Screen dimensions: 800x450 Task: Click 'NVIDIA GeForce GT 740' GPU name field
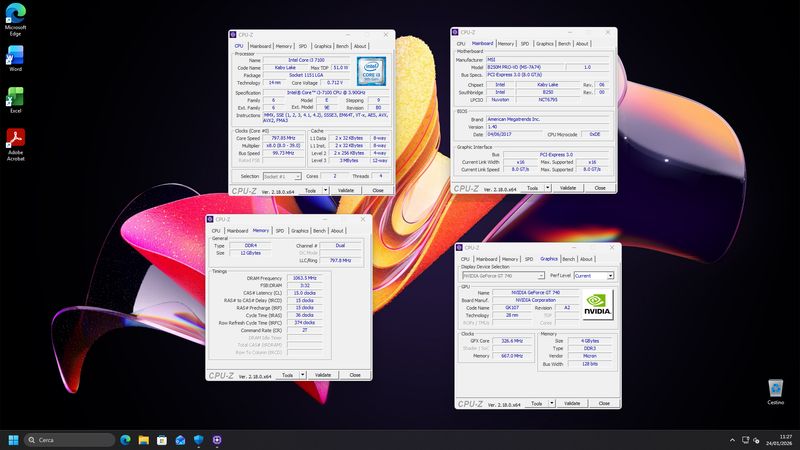(x=536, y=292)
